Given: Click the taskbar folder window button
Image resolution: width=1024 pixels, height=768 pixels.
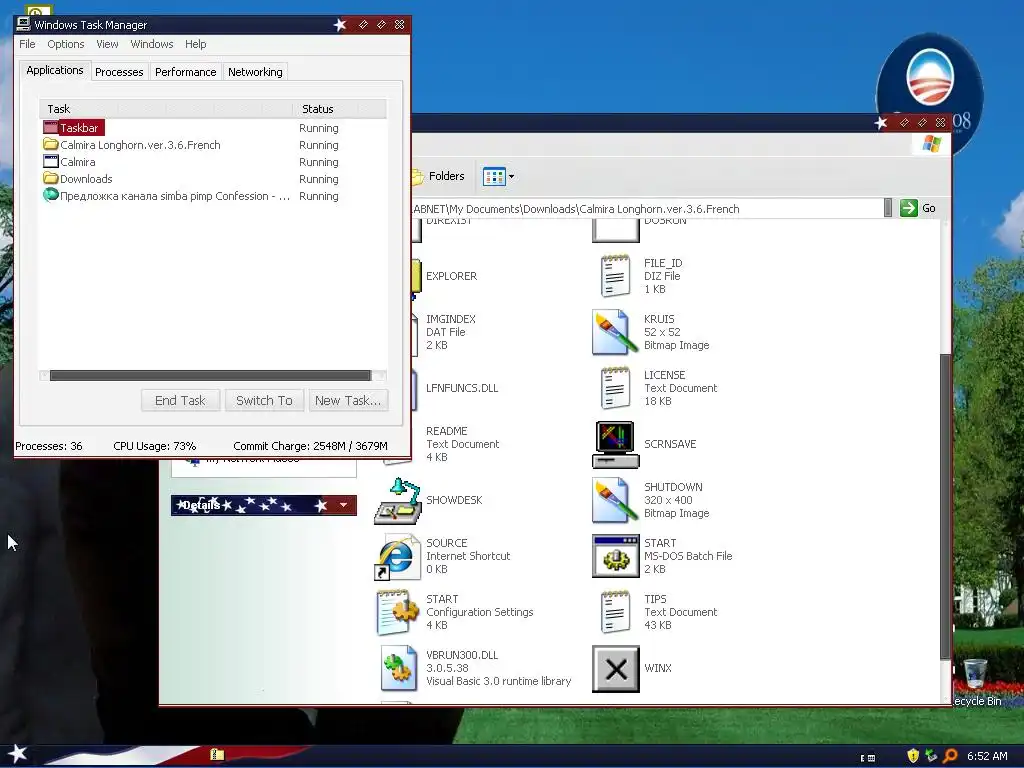Looking at the screenshot, I should pos(217,755).
